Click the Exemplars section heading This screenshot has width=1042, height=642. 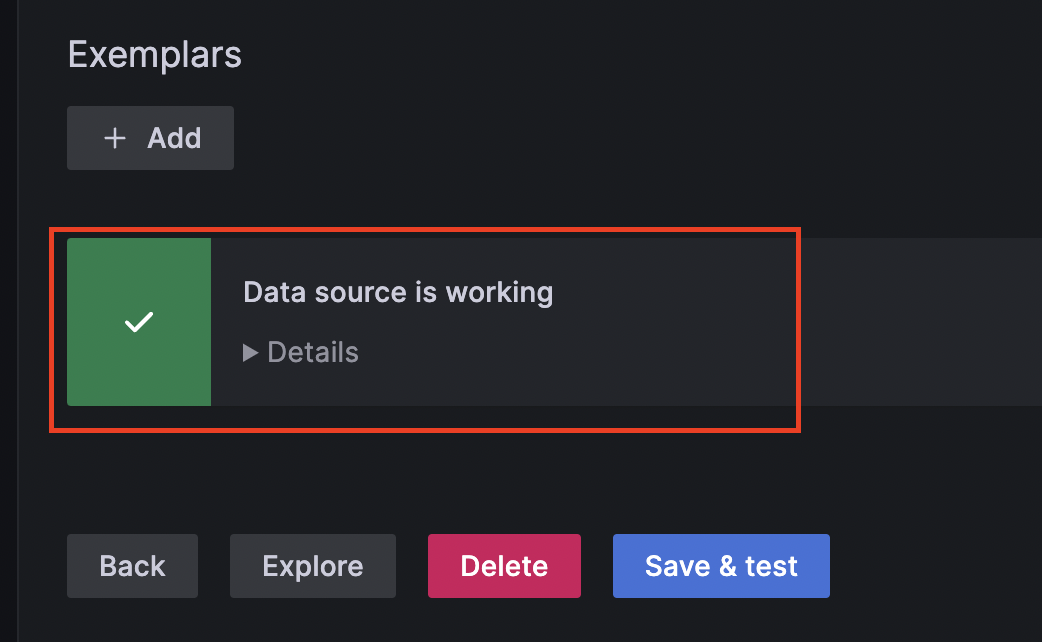pyautogui.click(x=155, y=54)
